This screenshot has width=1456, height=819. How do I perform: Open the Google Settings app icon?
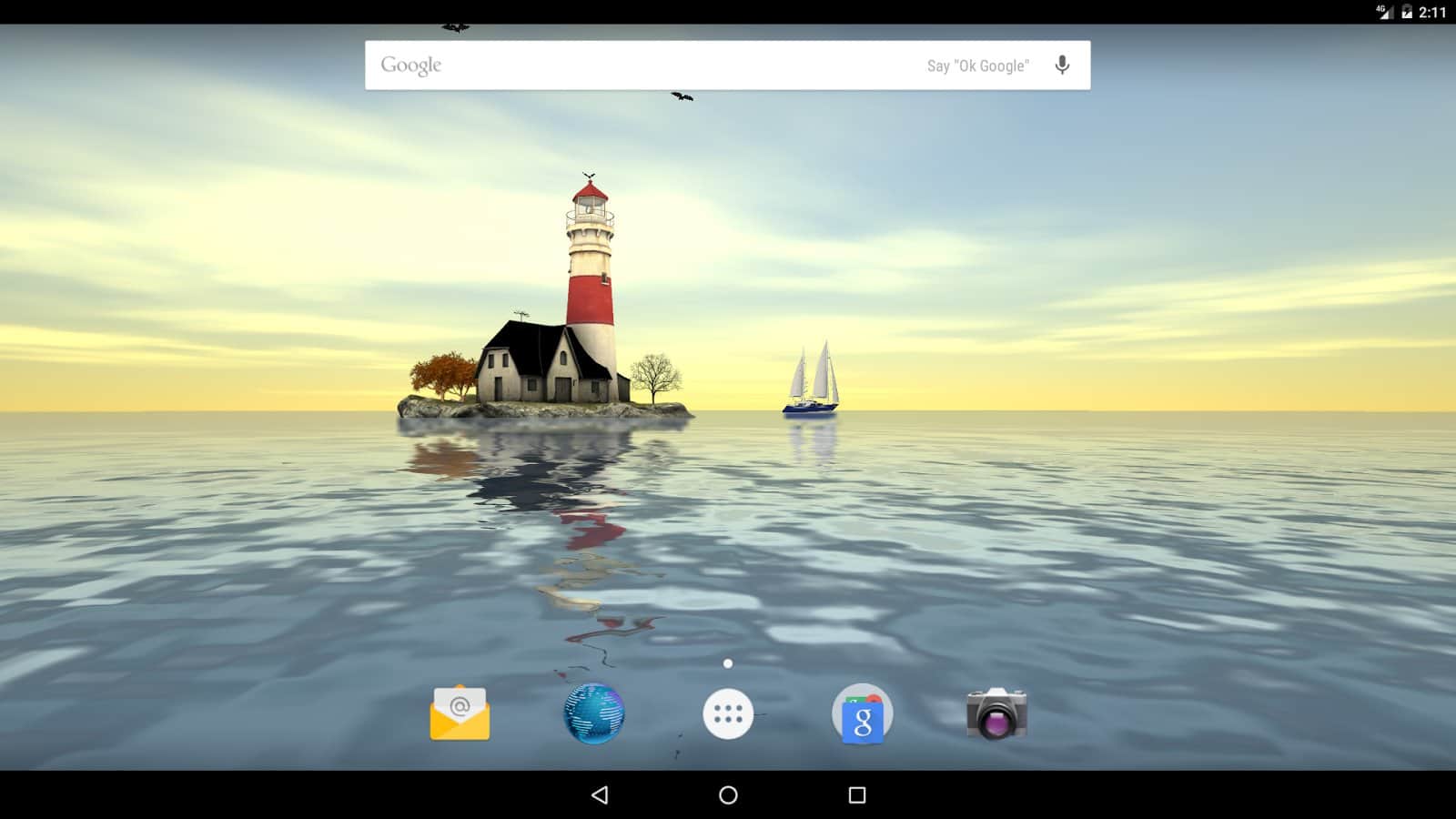862,714
